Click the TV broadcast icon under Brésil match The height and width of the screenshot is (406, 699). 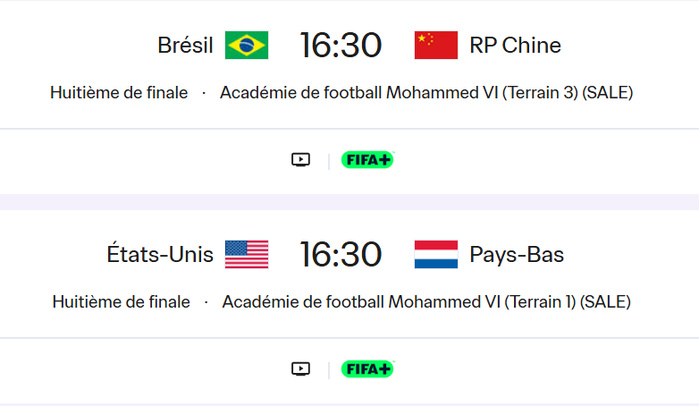(x=301, y=160)
